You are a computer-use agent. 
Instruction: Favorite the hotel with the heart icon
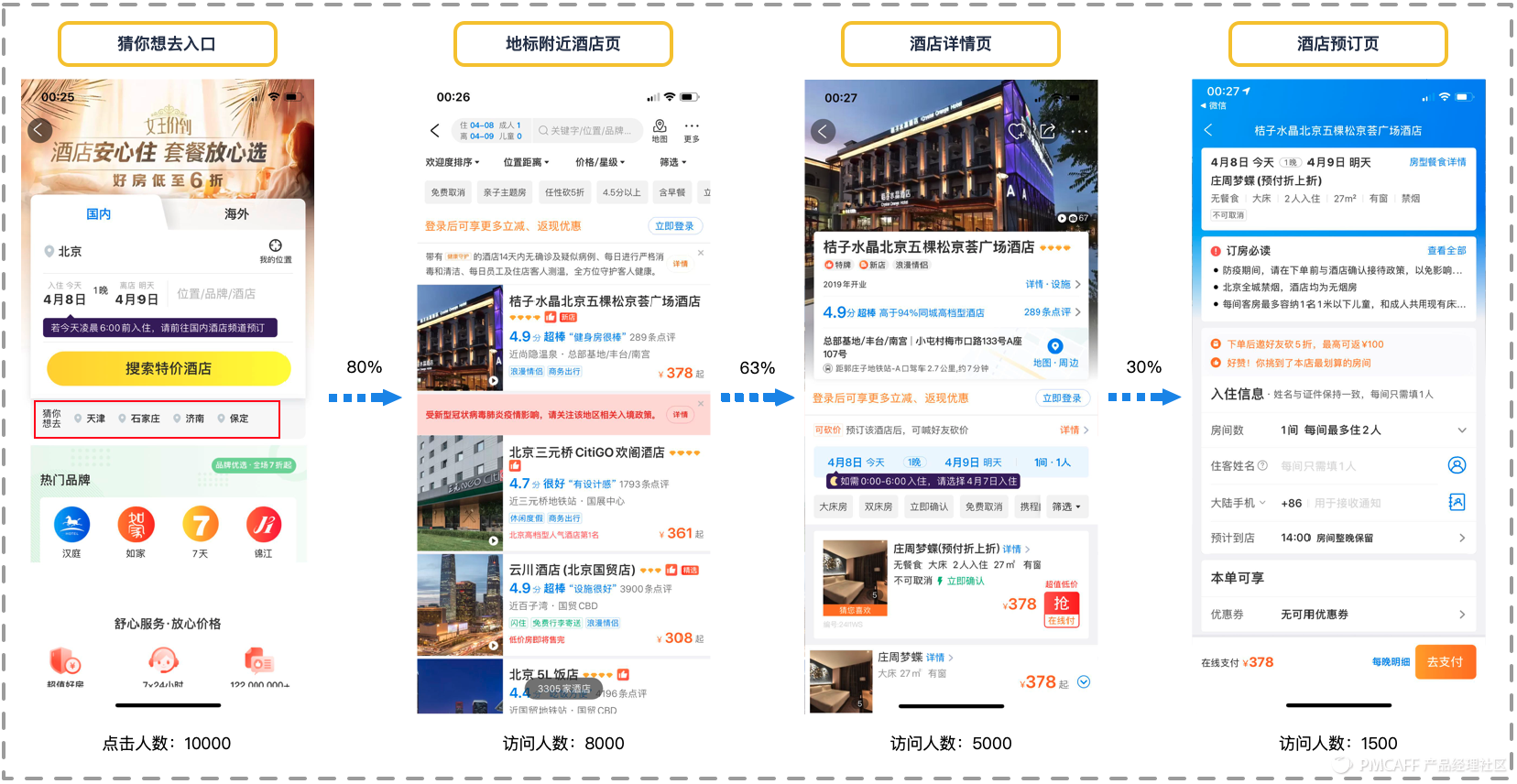click(1016, 131)
